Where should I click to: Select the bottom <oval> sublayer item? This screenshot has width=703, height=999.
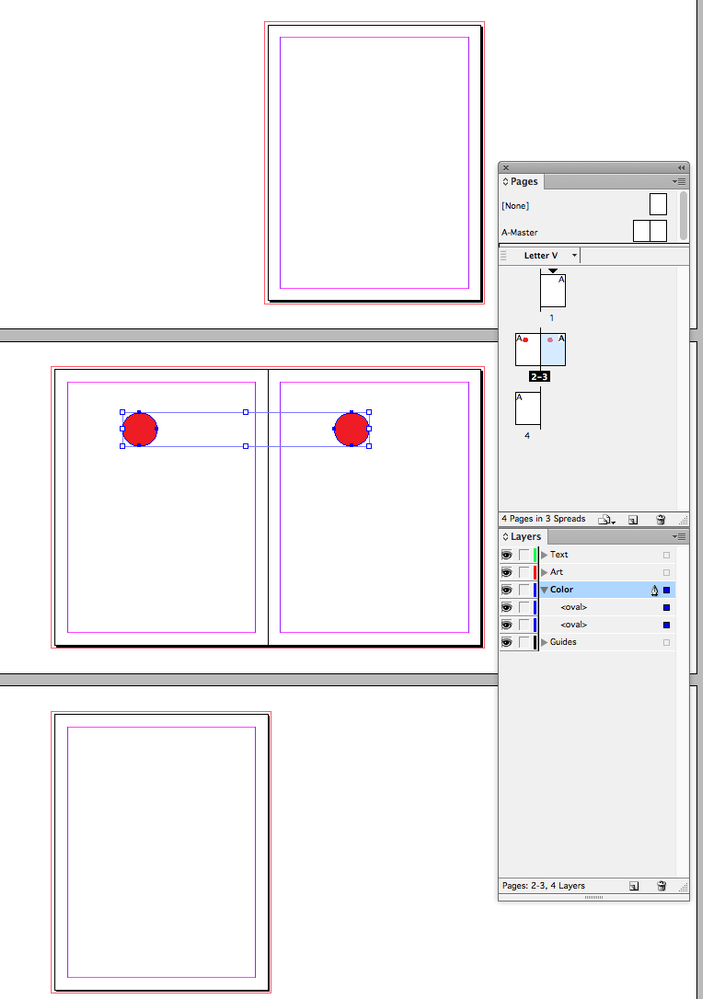[607, 625]
